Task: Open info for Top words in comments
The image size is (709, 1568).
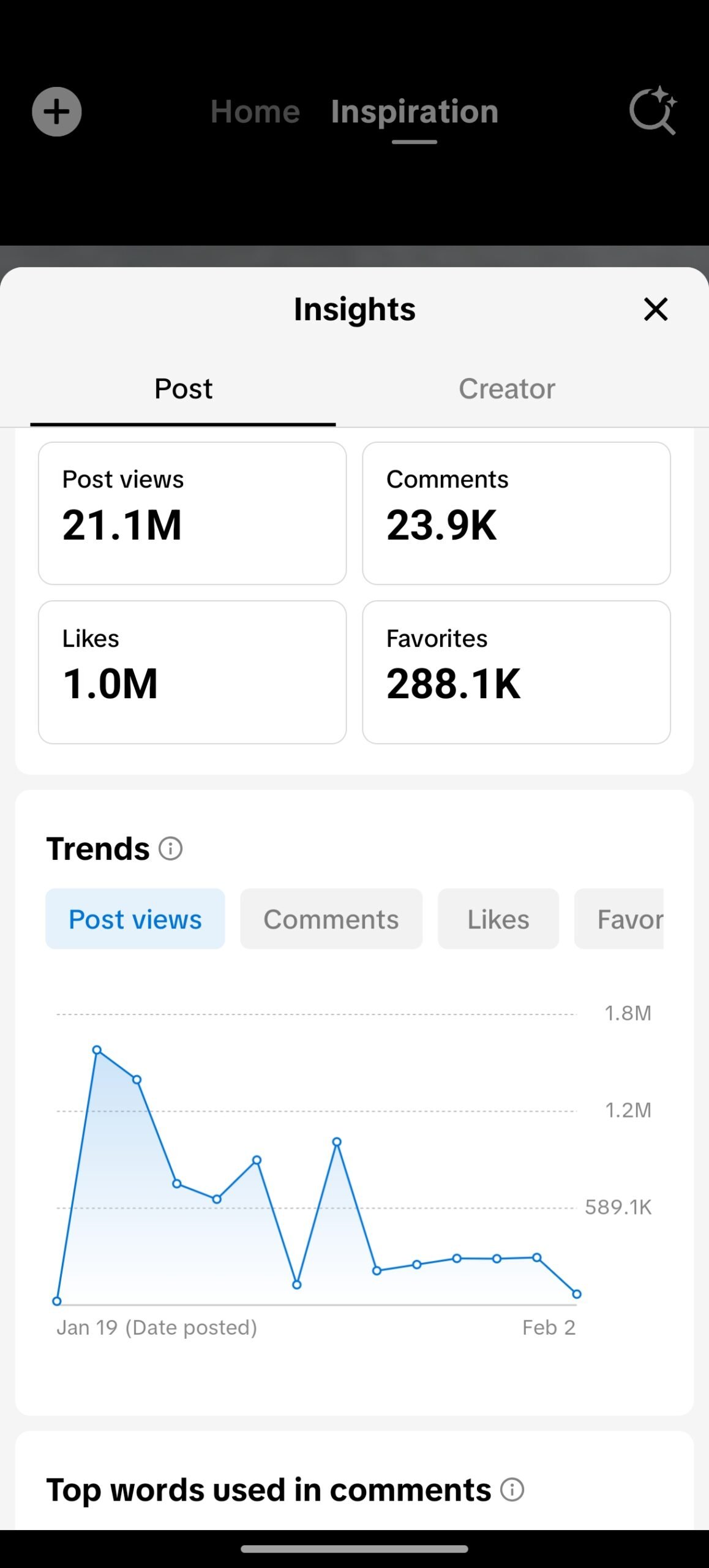Action: (512, 1490)
